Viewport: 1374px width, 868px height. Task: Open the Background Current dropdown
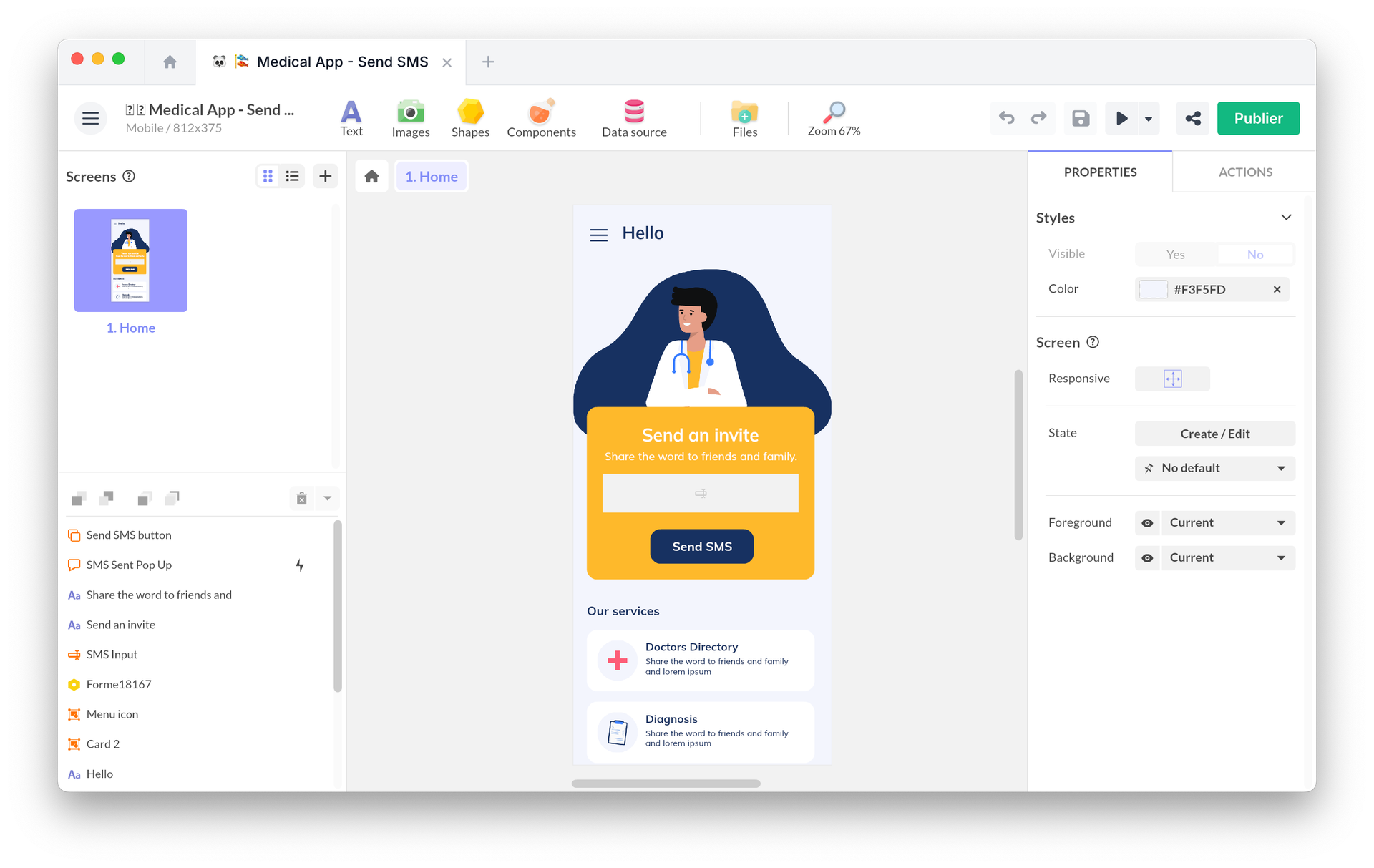[x=1228, y=558]
